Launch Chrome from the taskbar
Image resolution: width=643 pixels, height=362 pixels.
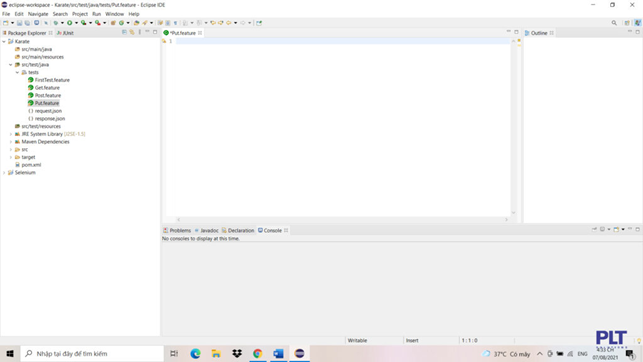(x=258, y=353)
